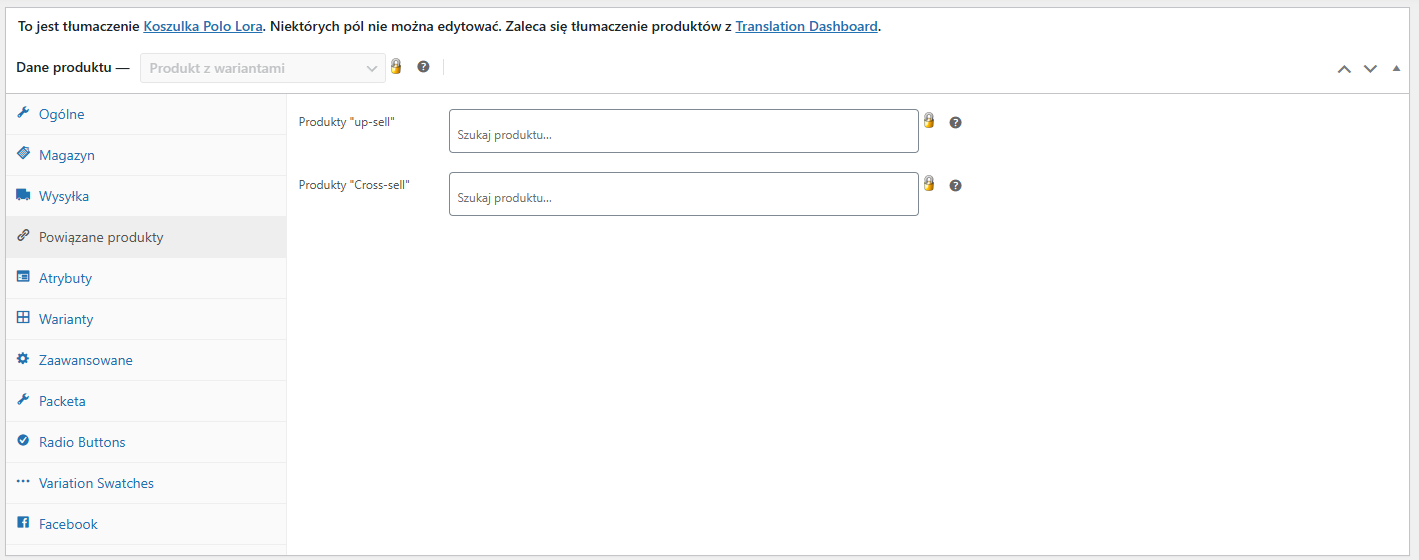The image size is (1419, 560).
Task: Click the help tooltip icon for up-sell products
Action: pyautogui.click(x=955, y=123)
